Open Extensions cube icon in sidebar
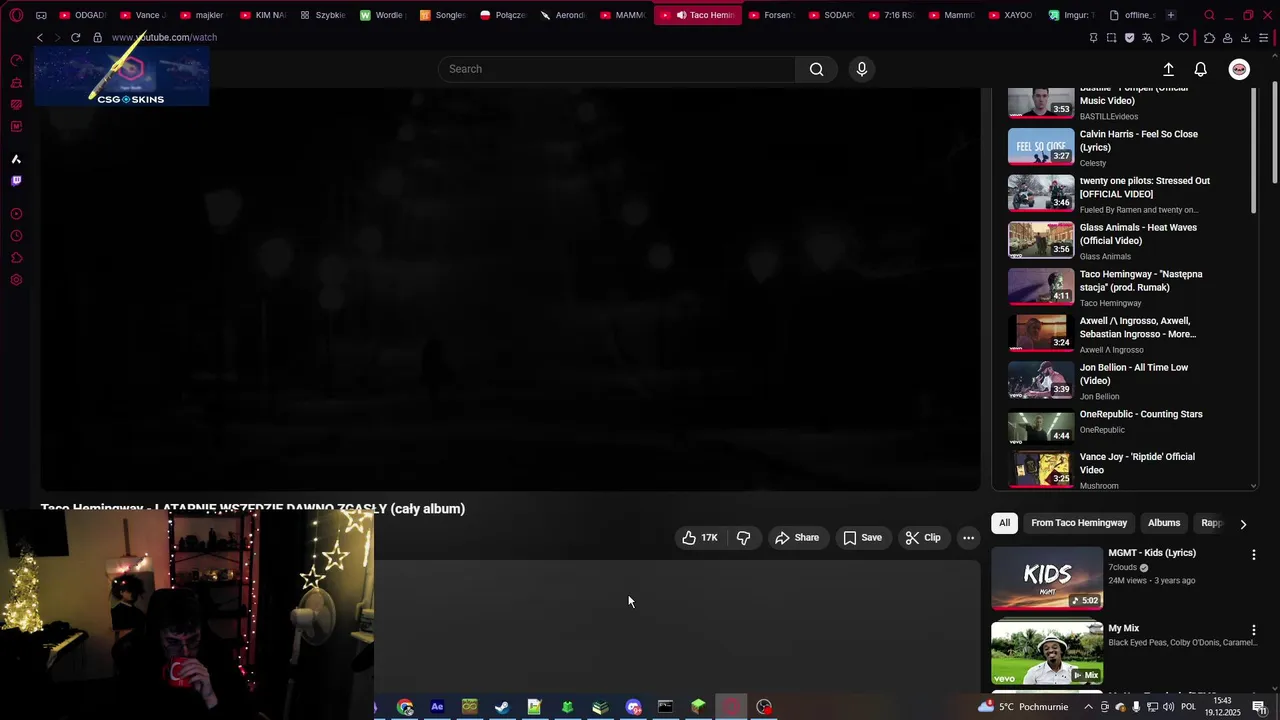This screenshot has width=1280, height=720. pos(16,258)
